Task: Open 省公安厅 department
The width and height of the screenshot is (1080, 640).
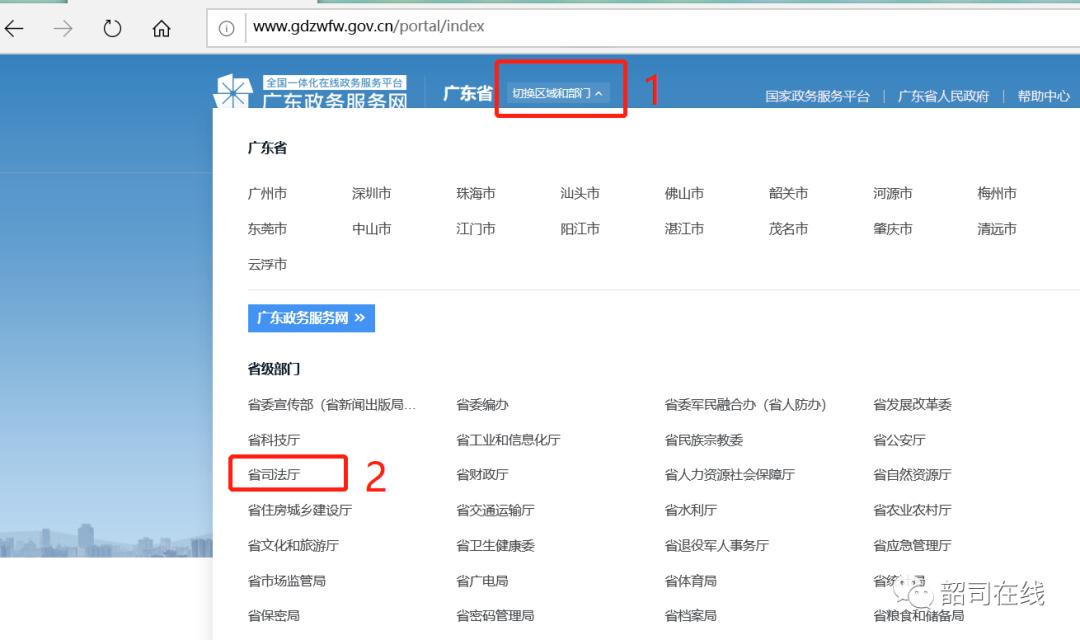Action: [899, 440]
